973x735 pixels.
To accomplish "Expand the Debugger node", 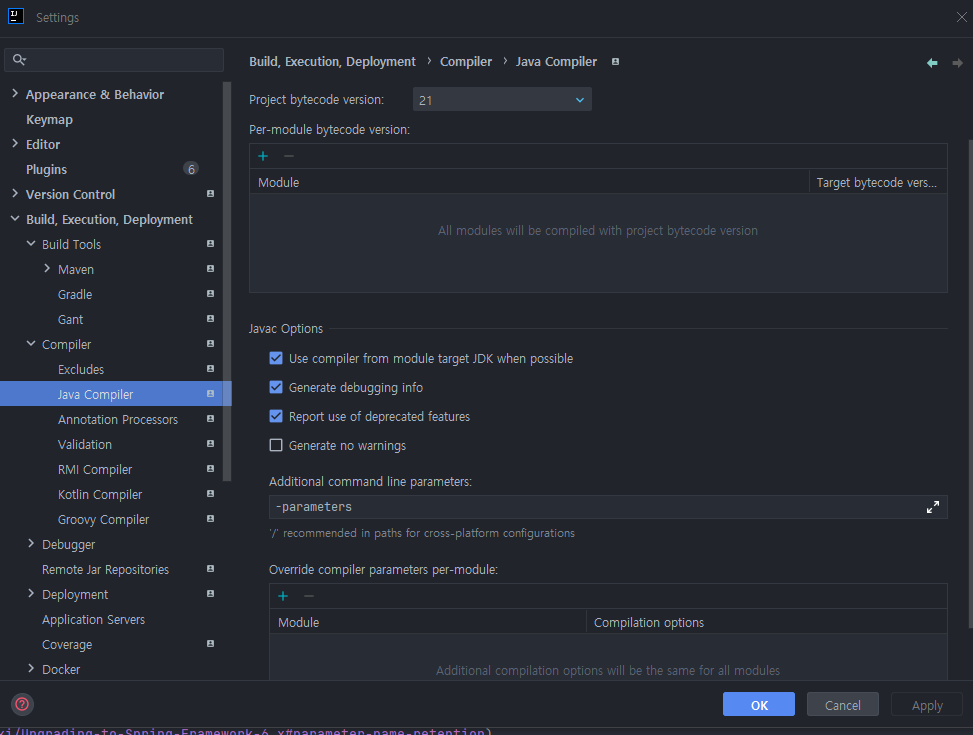I will tap(31, 543).
